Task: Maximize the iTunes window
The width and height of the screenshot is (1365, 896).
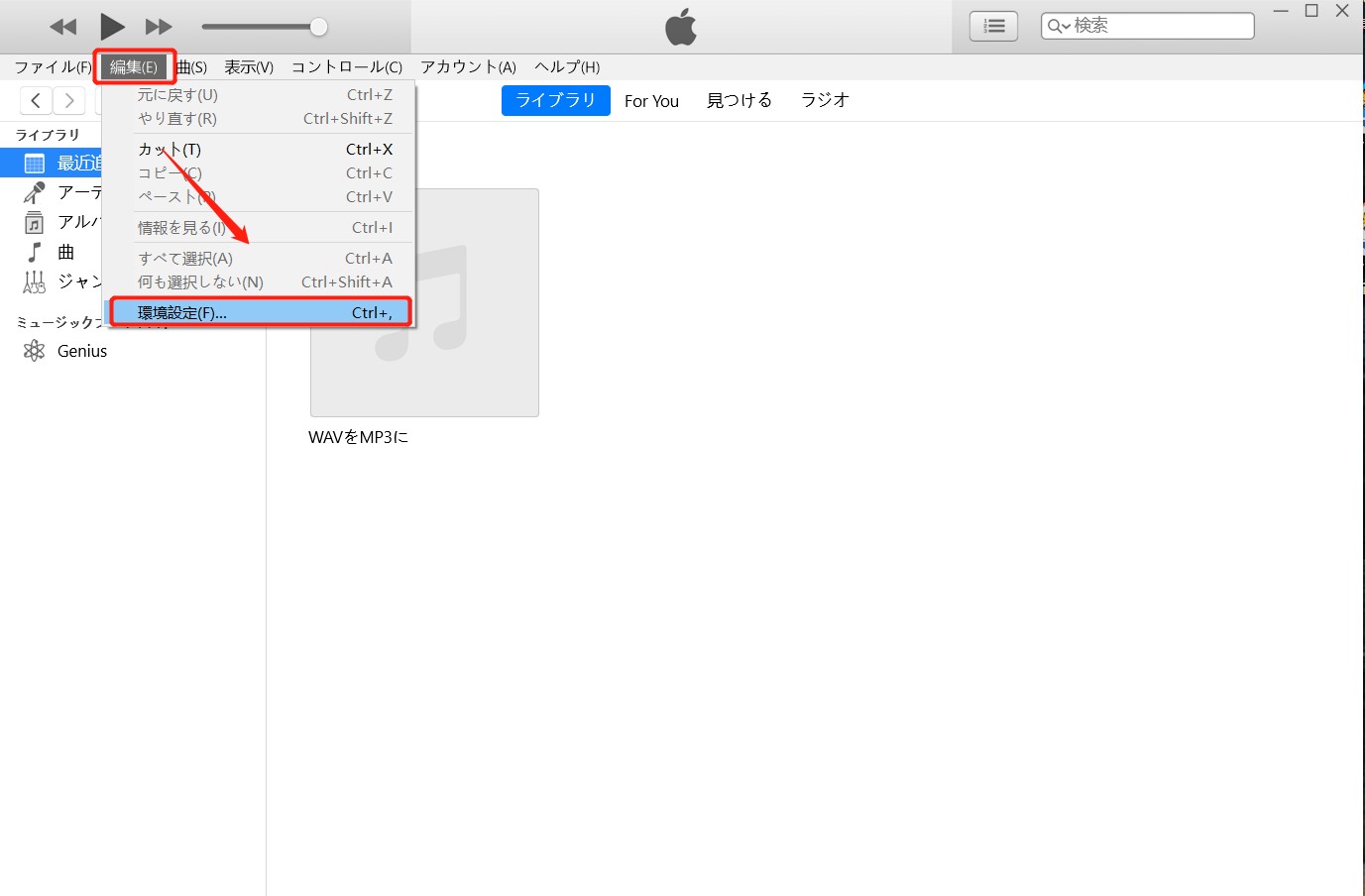Action: click(1311, 11)
